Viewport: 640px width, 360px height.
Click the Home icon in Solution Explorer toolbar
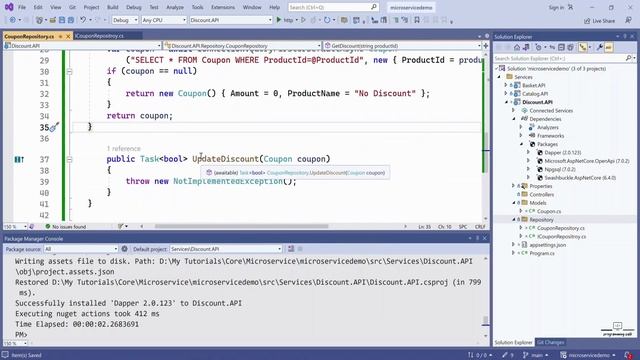click(x=517, y=48)
